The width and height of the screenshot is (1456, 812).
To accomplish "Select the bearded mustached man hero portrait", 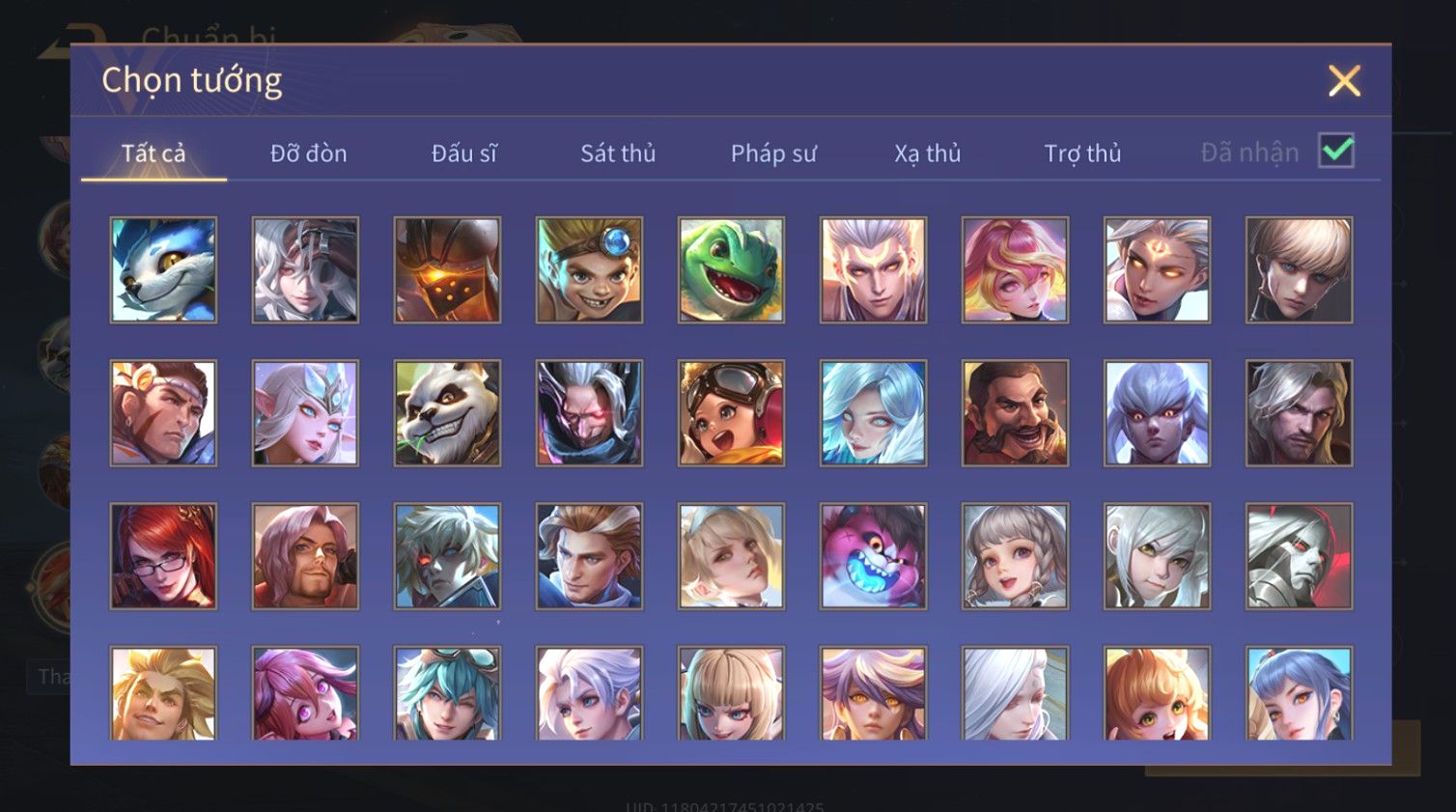I will 1015,413.
